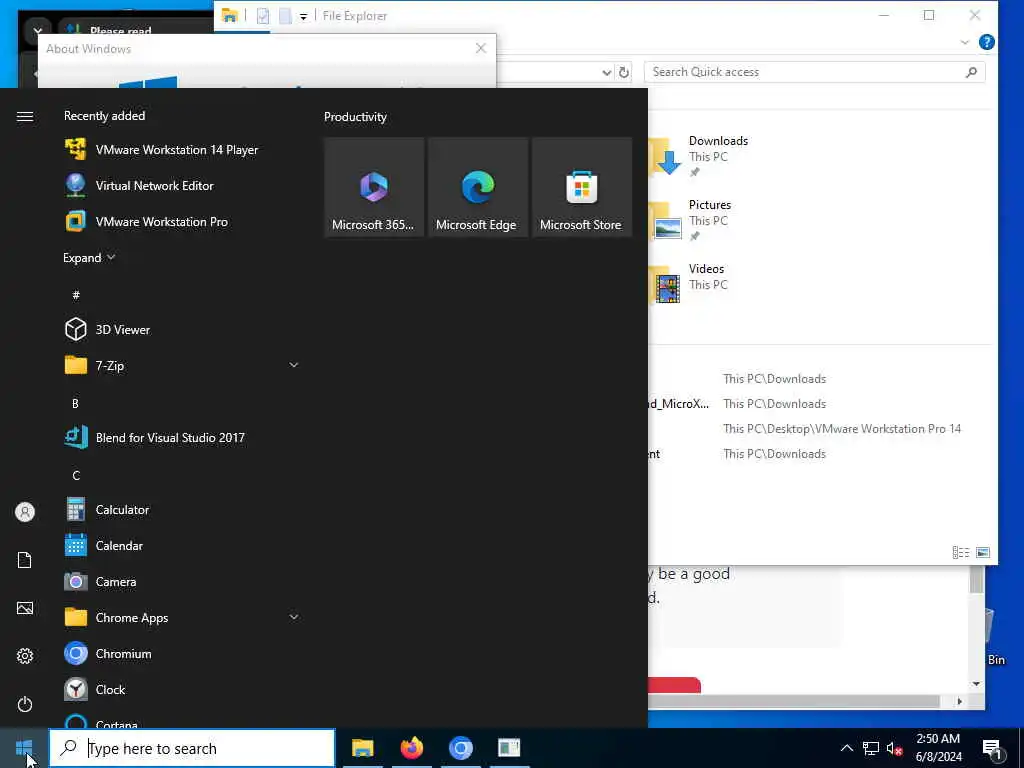Toggle the Start menu hamburger button
This screenshot has height=768, width=1024.
click(x=25, y=116)
